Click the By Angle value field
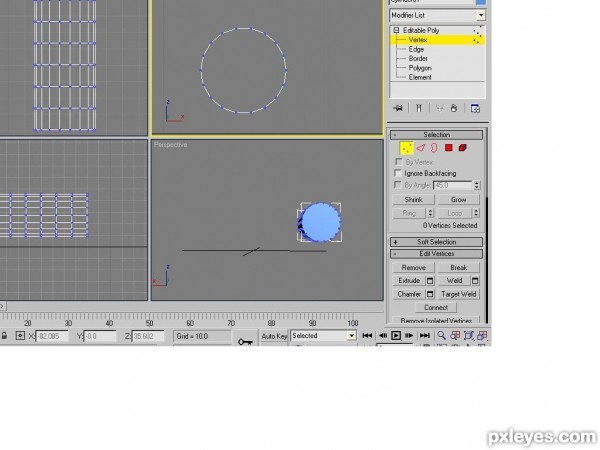Viewport: 600px width, 450px height. coord(453,186)
